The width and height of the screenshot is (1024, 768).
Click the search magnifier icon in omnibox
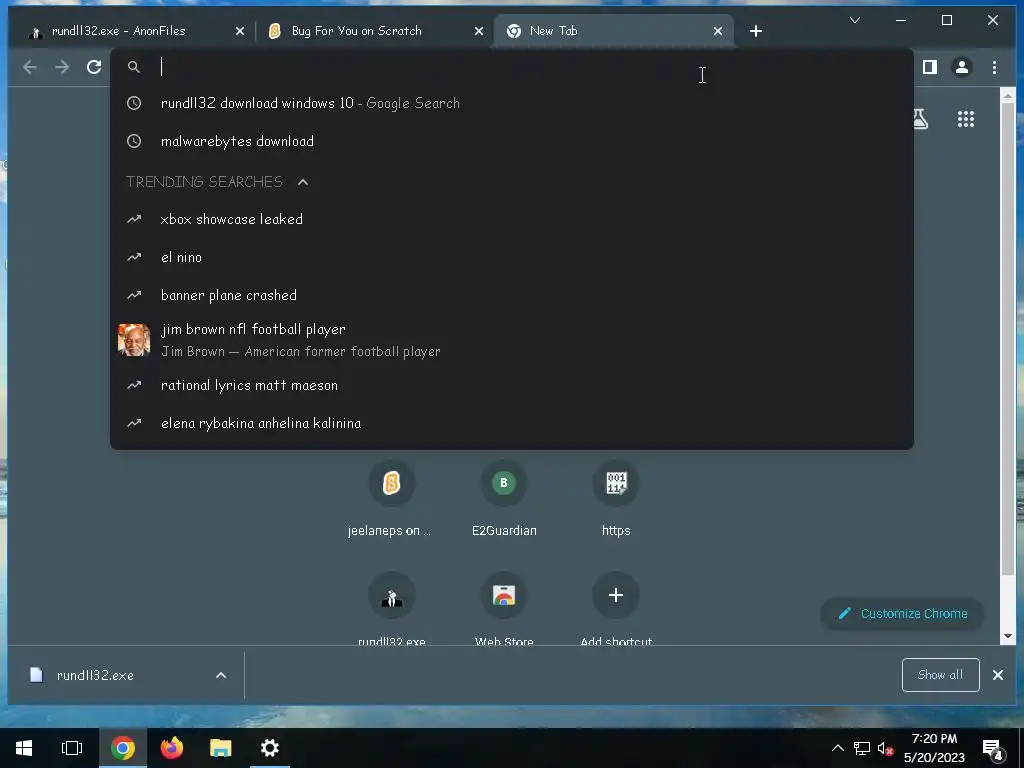134,67
